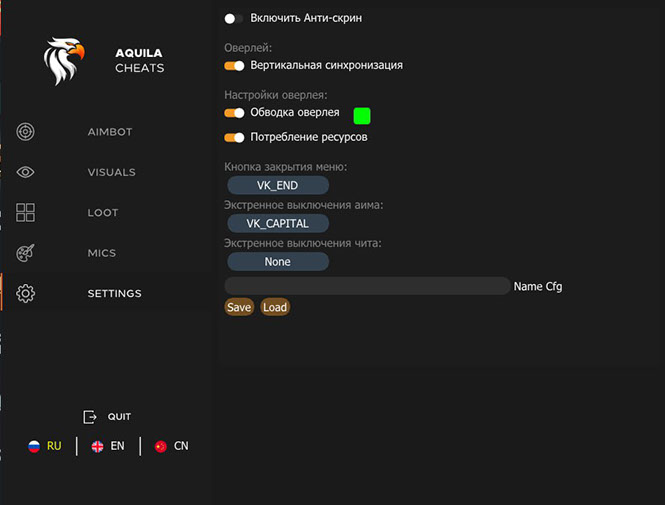Toggle the Потребление ресурсов switch
Image resolution: width=665 pixels, height=505 pixels.
(234, 137)
